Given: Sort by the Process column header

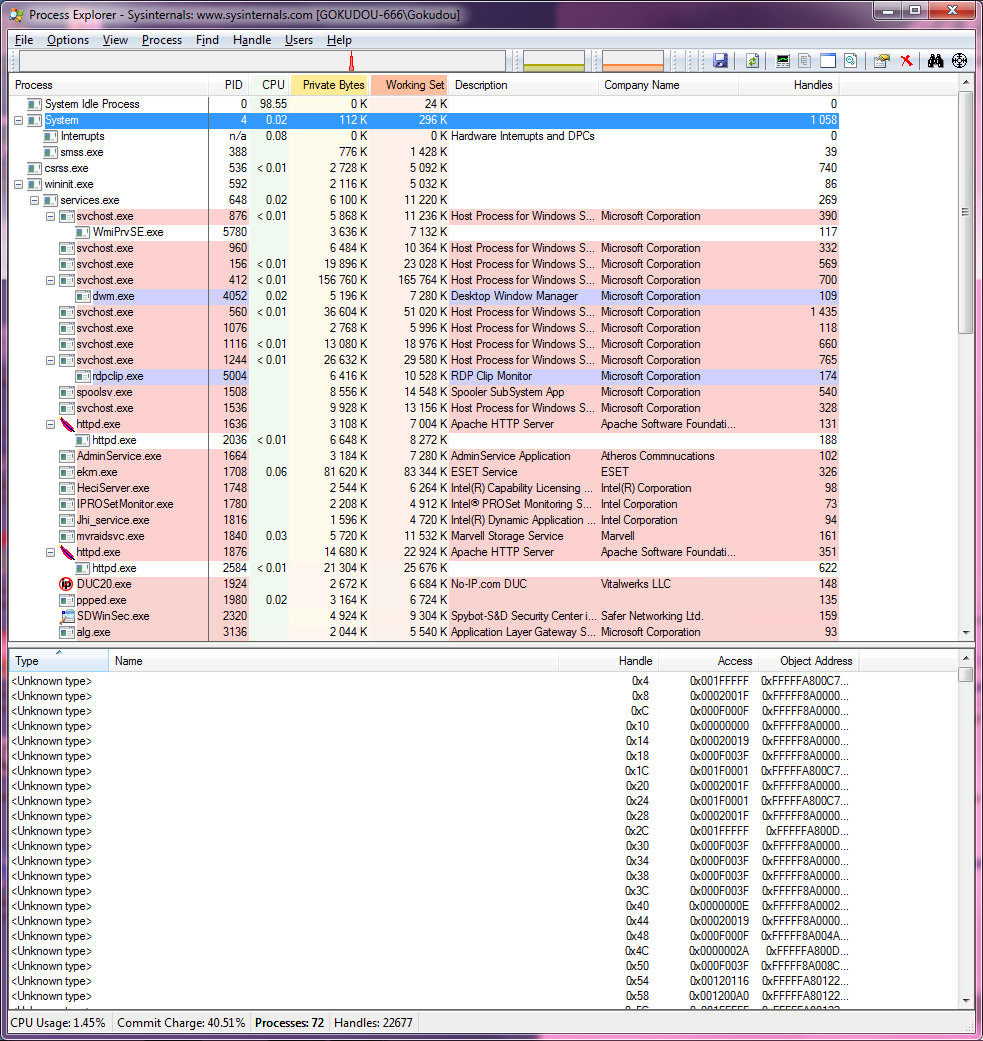Looking at the screenshot, I should coord(109,85).
